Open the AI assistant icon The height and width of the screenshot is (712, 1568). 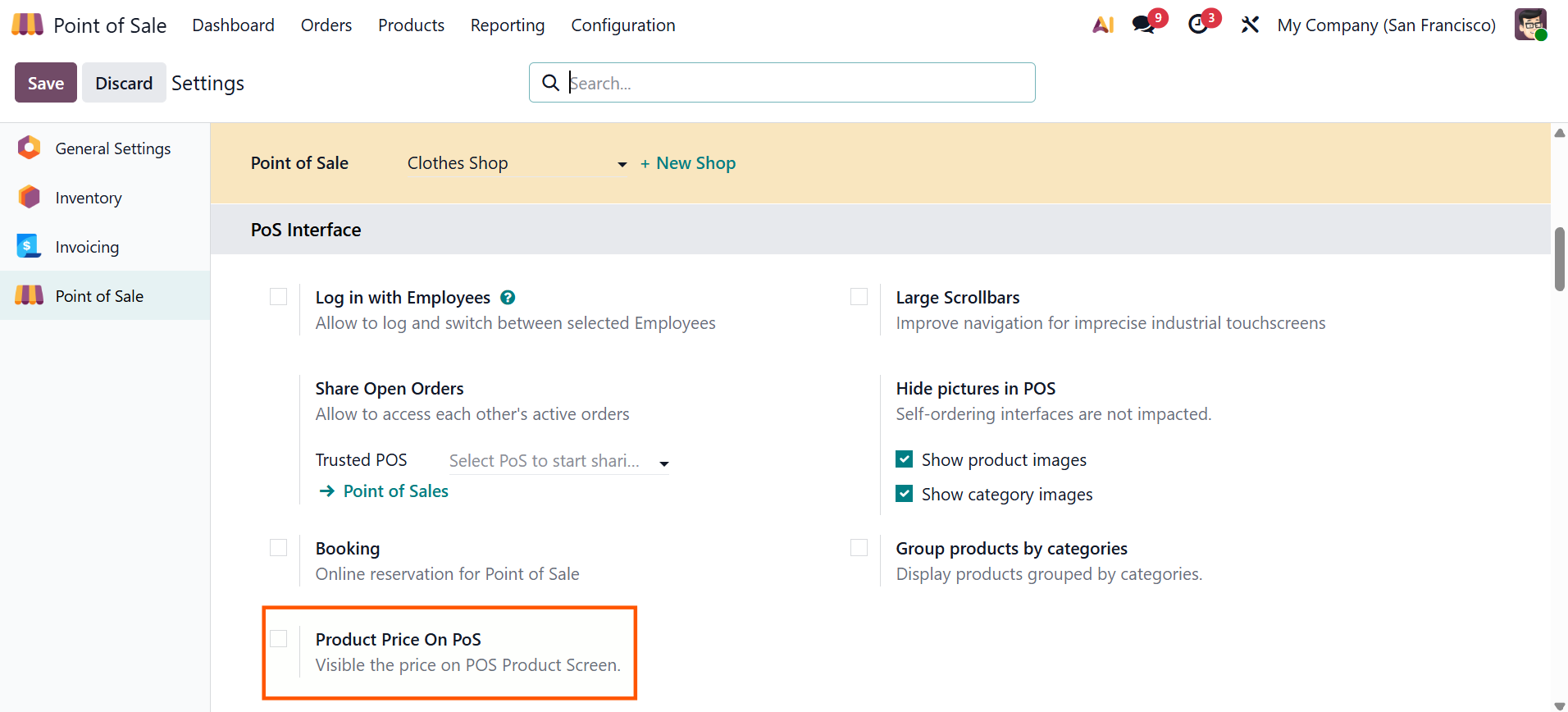coord(1103,25)
